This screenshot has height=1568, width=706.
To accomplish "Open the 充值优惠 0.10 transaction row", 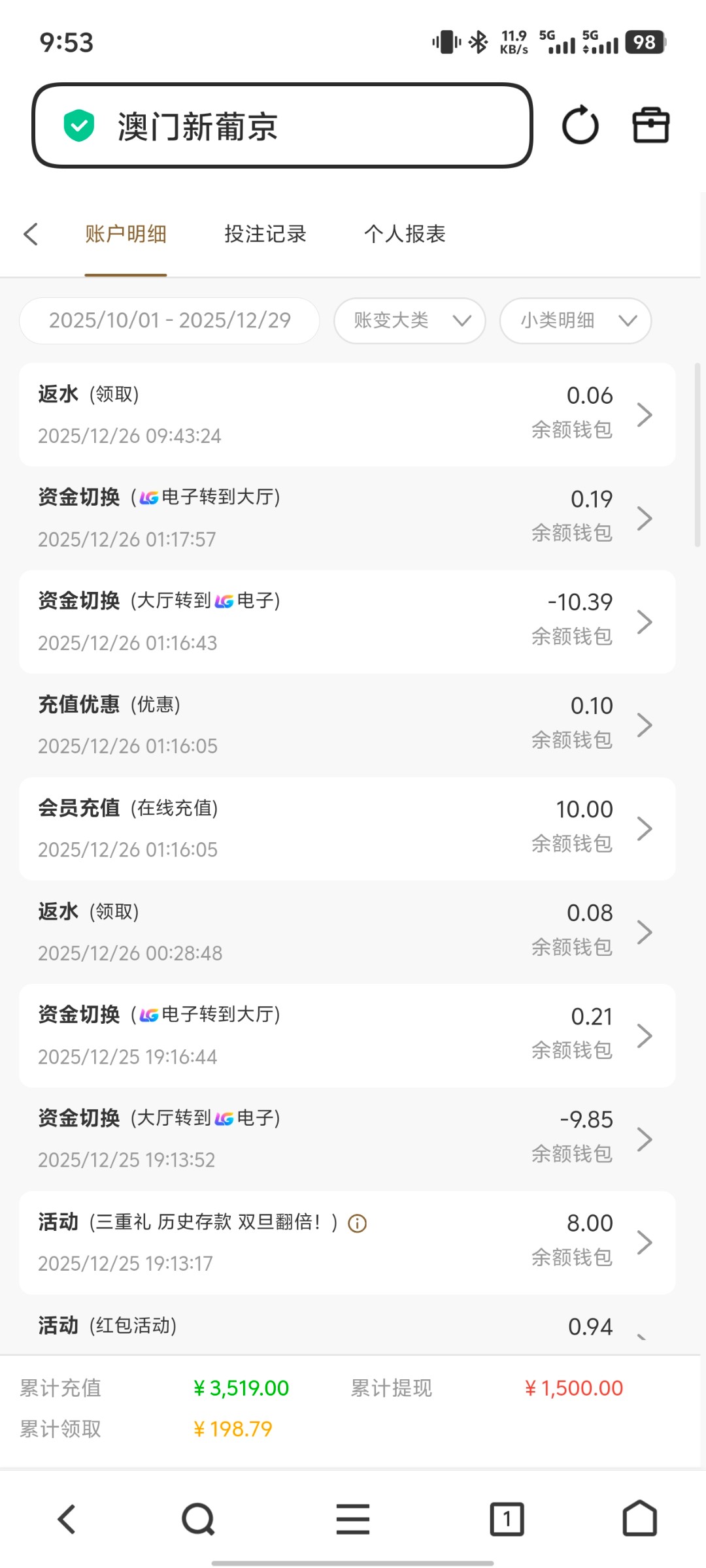I will (346, 725).
